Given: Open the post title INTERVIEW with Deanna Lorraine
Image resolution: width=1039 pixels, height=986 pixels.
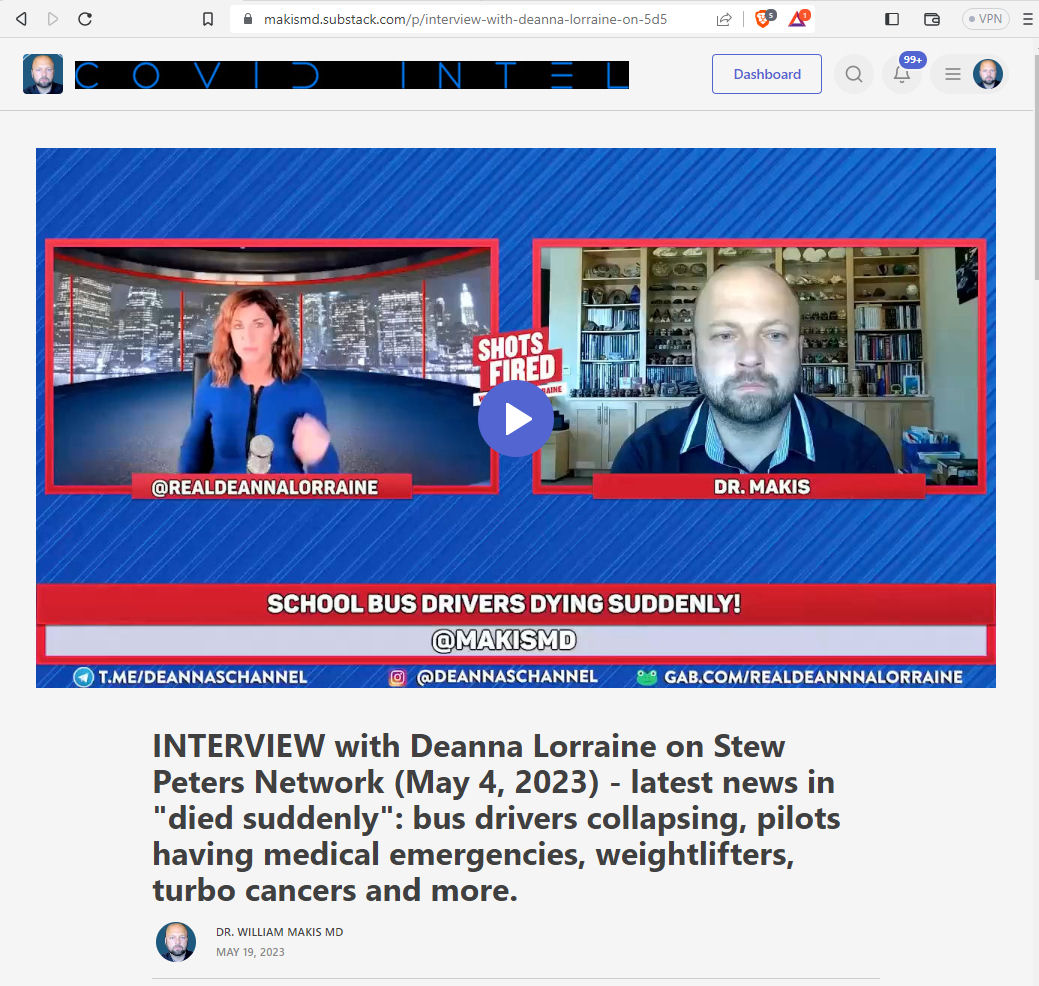Looking at the screenshot, I should coord(496,818).
